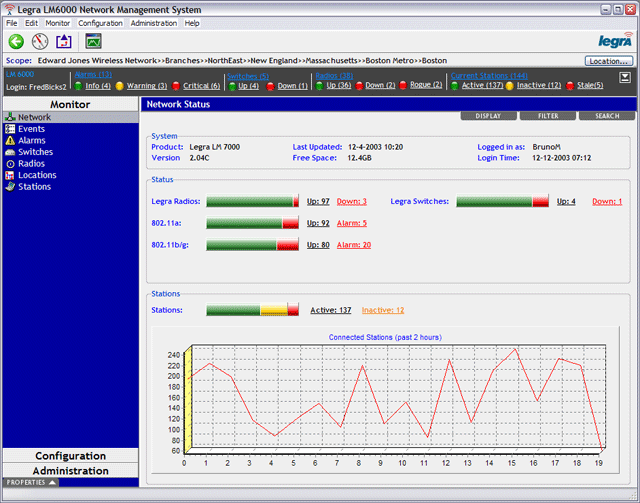The height and width of the screenshot is (503, 640).
Task: Open Radios in the Monitor sidebar
Action: (x=31, y=164)
